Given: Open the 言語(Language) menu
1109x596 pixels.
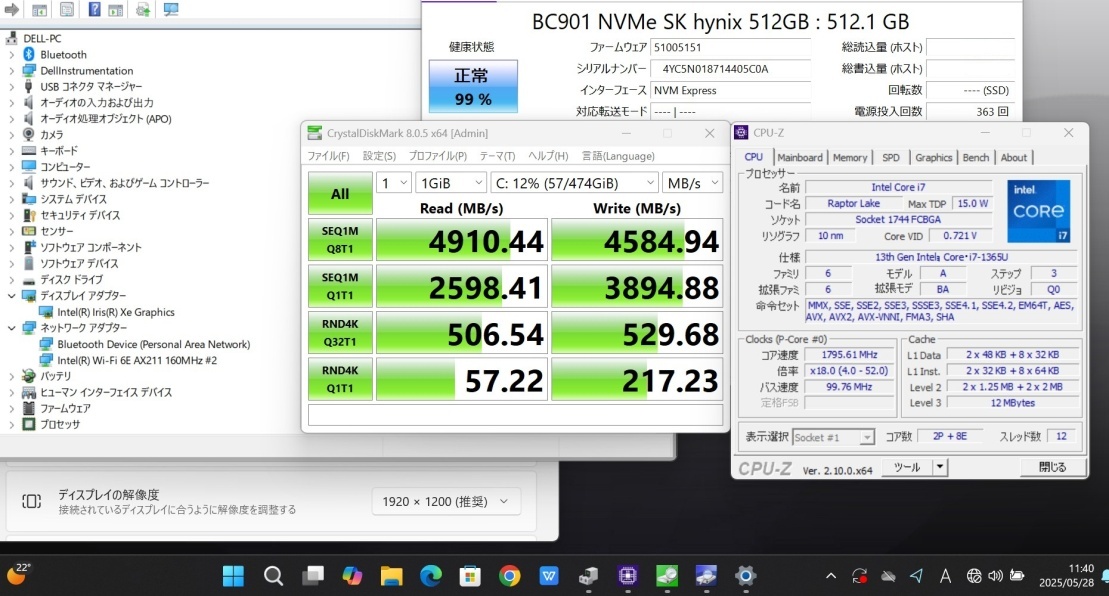Looking at the screenshot, I should point(618,156).
